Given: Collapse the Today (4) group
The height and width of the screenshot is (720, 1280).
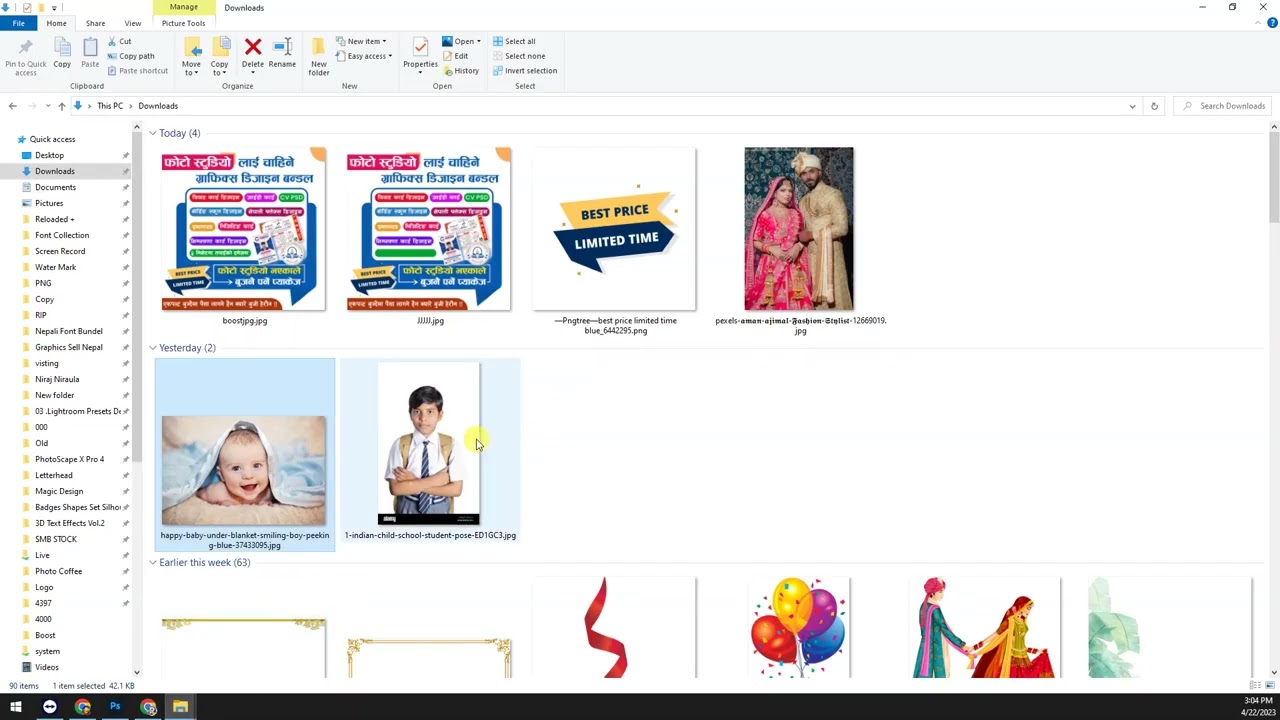Looking at the screenshot, I should coord(153,133).
